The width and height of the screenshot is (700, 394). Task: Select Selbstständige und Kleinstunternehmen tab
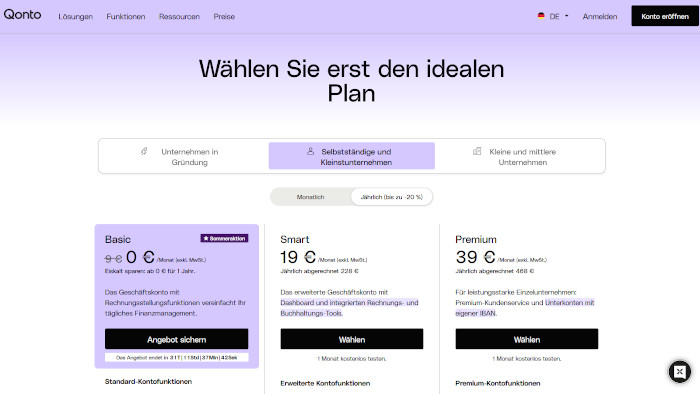pyautogui.click(x=352, y=156)
